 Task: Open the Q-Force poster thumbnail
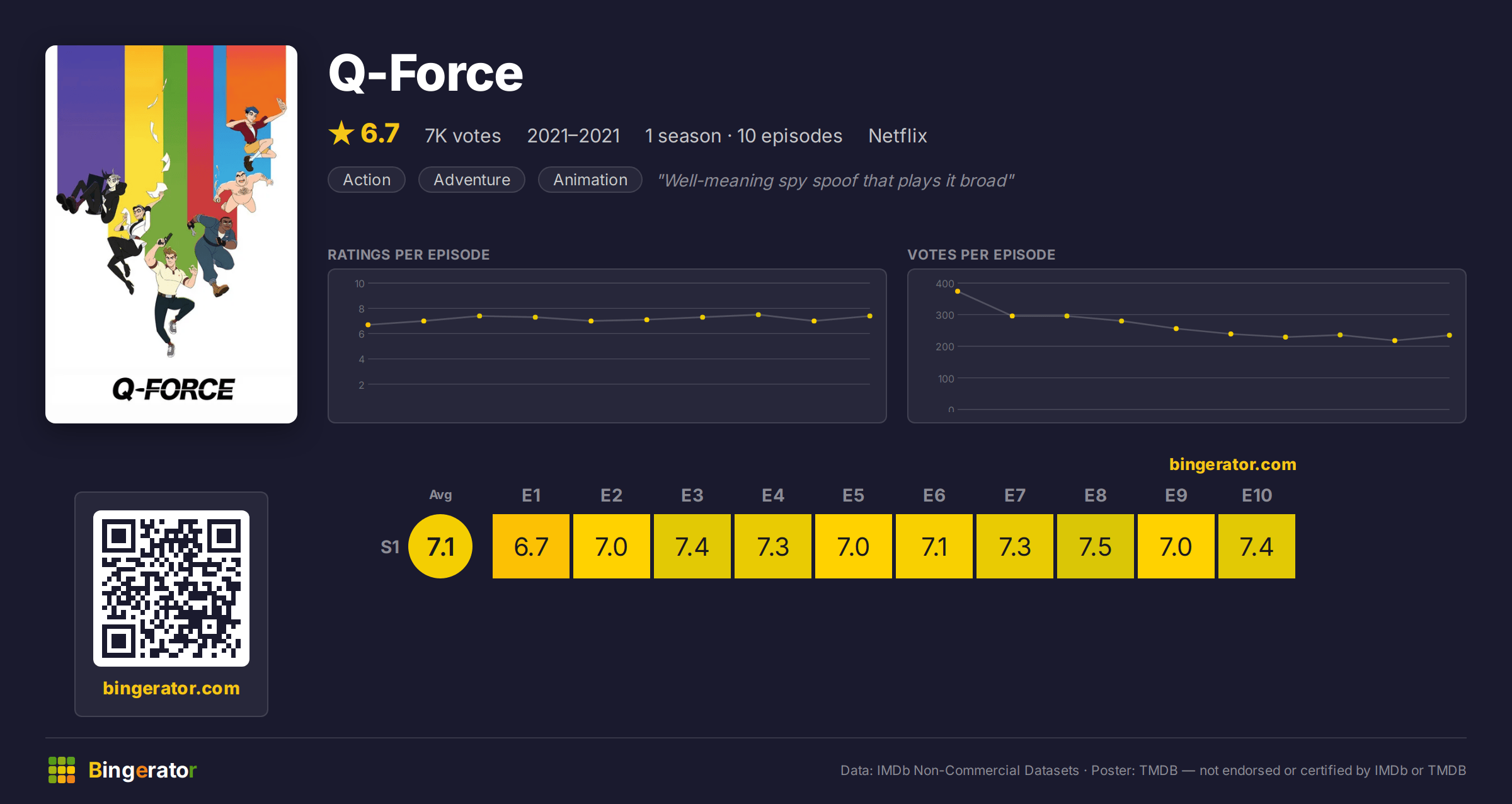tap(171, 234)
